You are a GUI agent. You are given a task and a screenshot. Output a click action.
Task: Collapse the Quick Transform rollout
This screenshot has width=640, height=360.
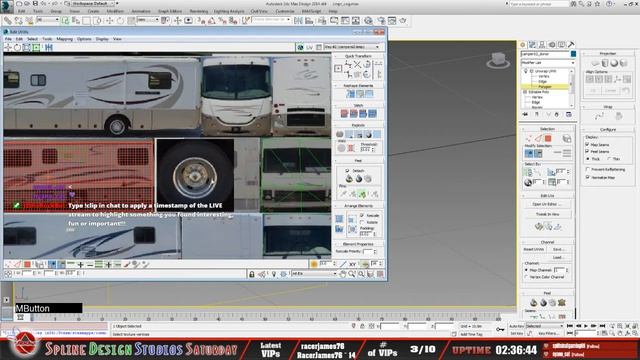pyautogui.click(x=358, y=56)
